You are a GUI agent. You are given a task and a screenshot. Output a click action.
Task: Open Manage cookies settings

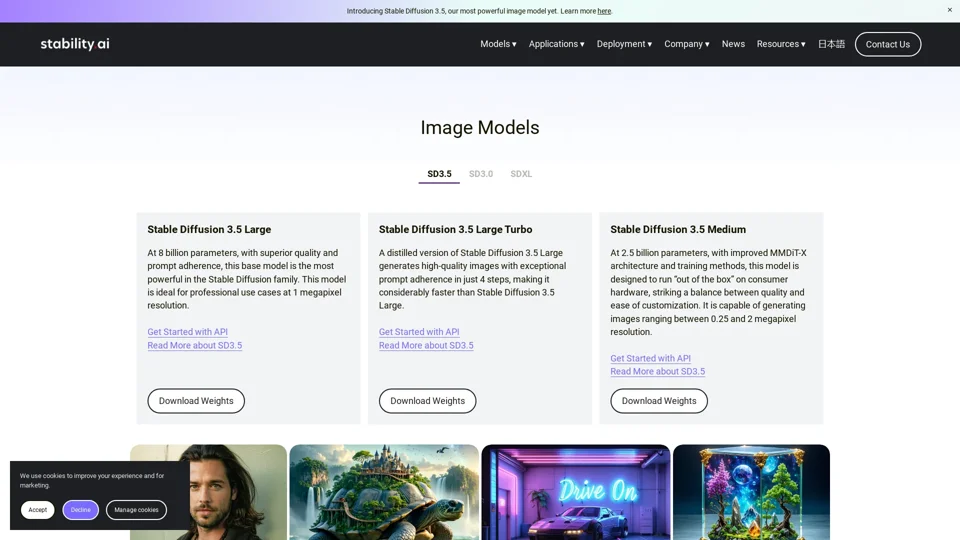136,510
